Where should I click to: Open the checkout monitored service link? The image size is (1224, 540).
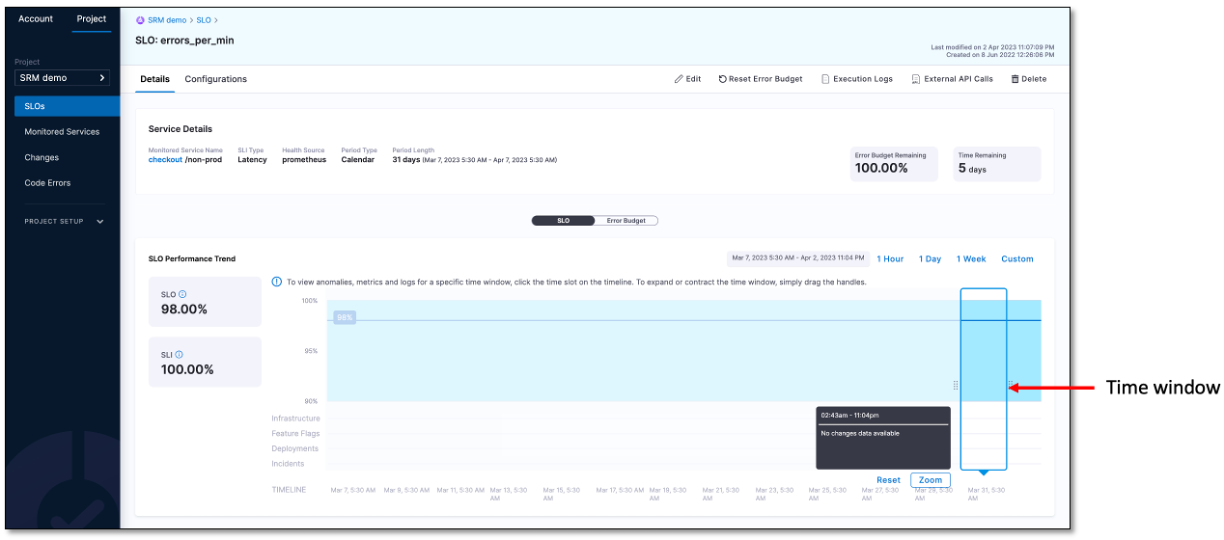coord(165,160)
